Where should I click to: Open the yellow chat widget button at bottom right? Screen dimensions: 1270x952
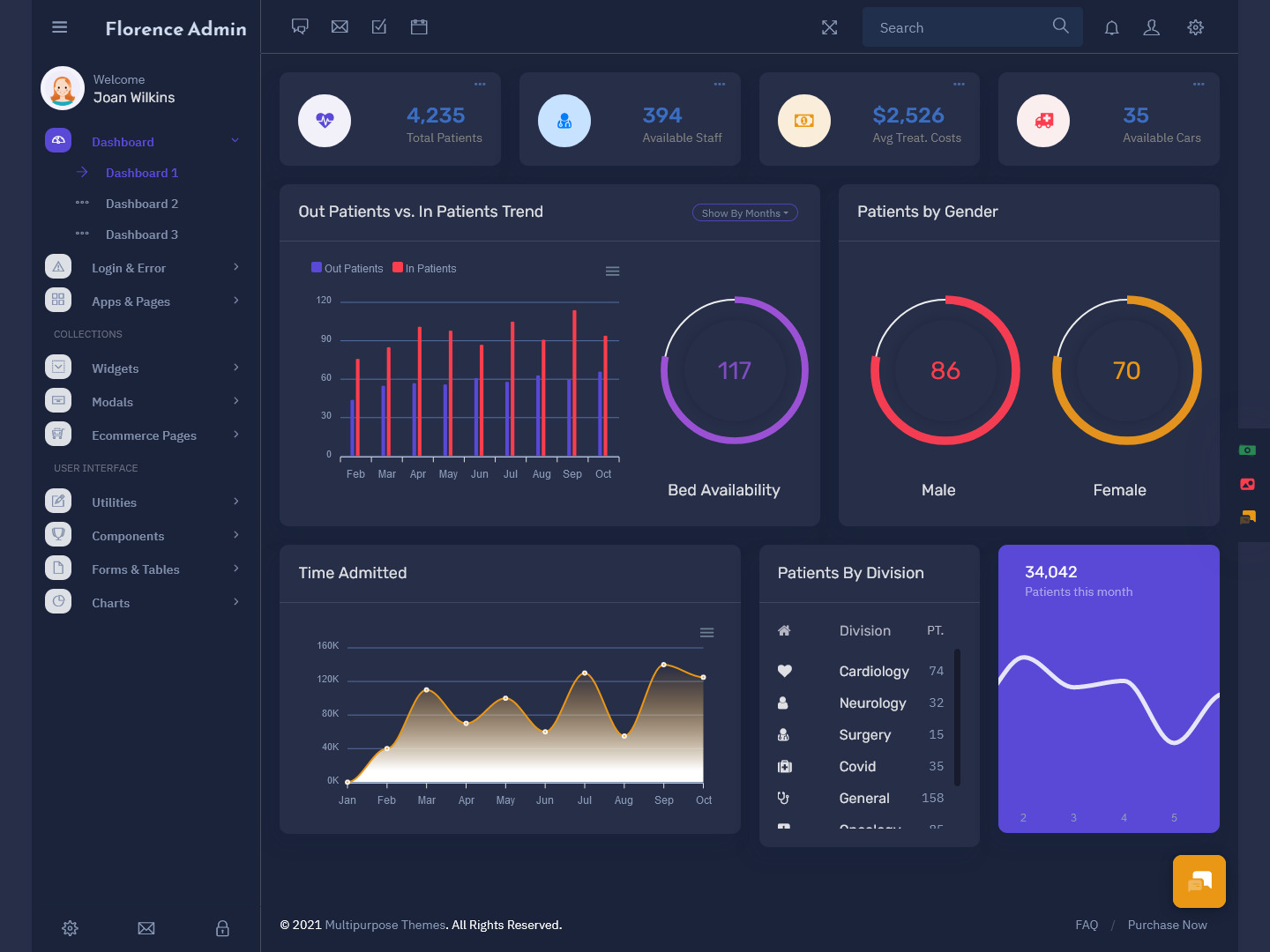[x=1199, y=881]
